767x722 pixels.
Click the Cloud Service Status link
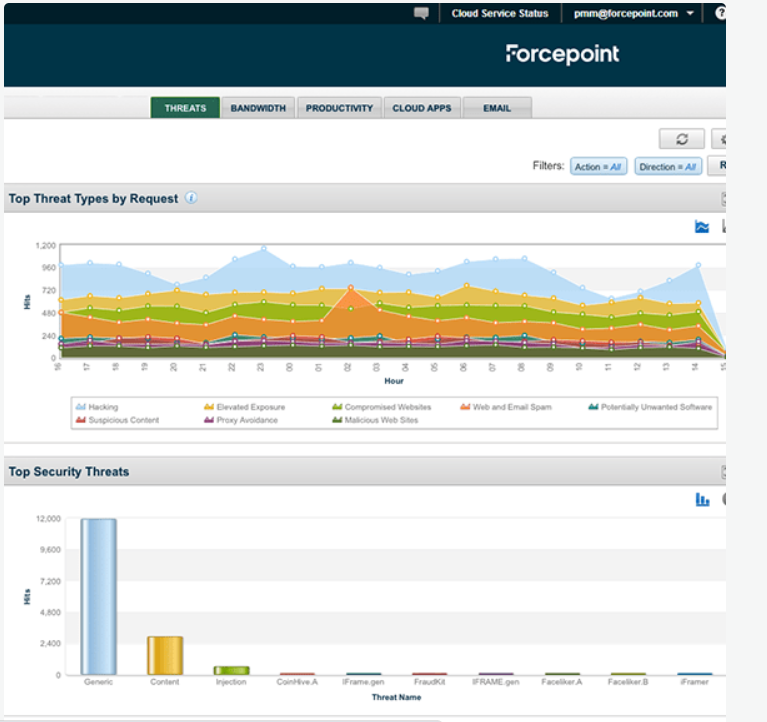(x=500, y=13)
